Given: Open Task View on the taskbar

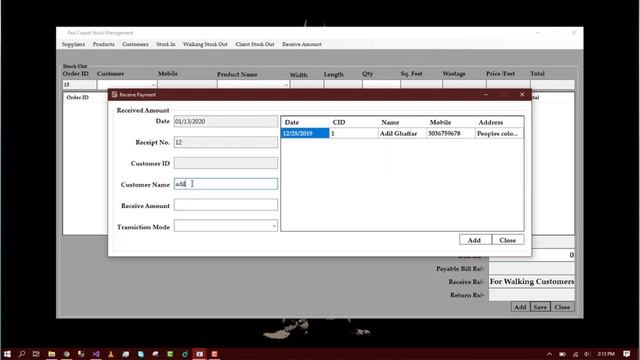Looking at the screenshot, I should point(36,354).
